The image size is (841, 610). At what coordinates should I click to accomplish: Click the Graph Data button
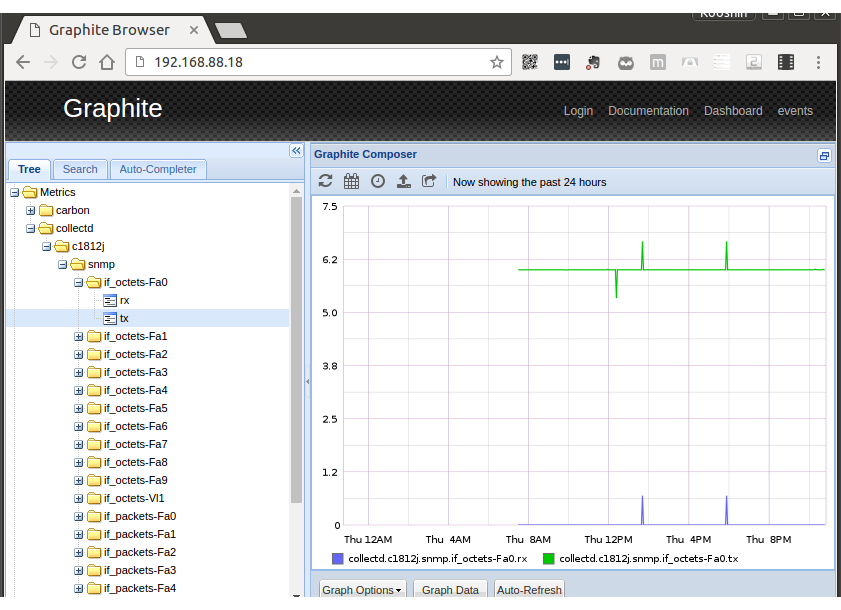(449, 589)
